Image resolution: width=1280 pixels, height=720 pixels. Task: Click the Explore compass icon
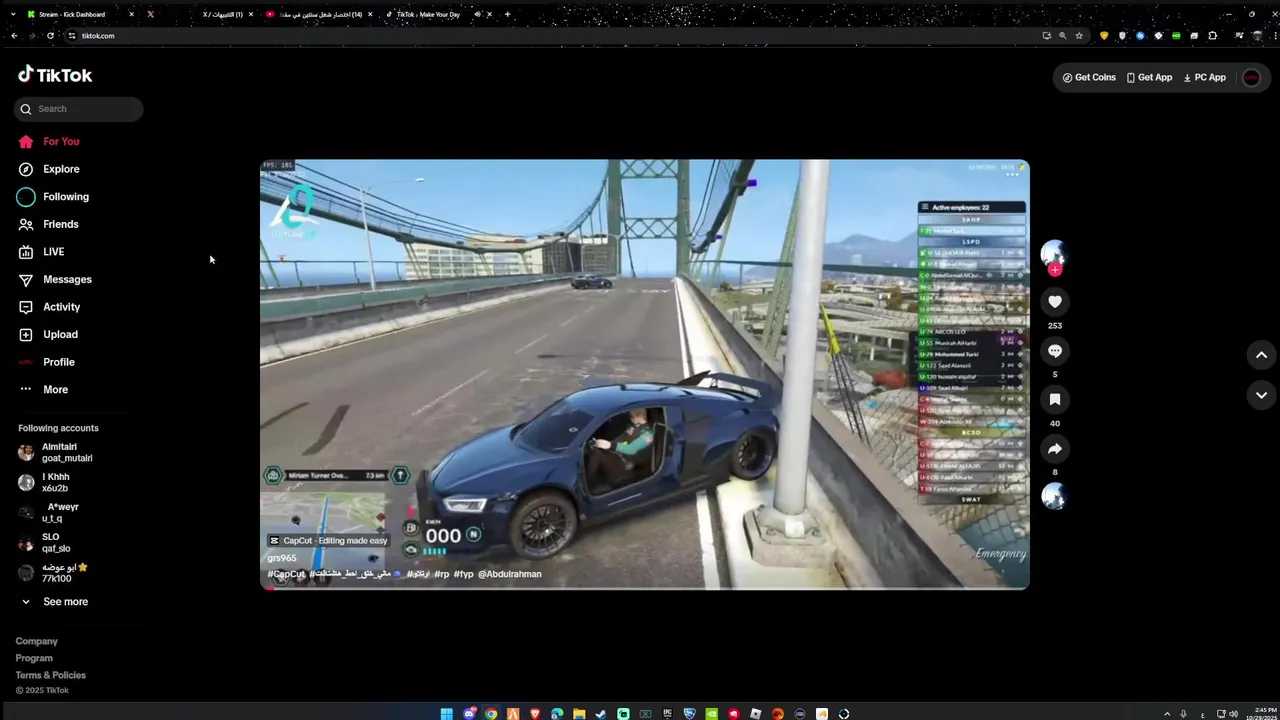pyautogui.click(x=26, y=169)
